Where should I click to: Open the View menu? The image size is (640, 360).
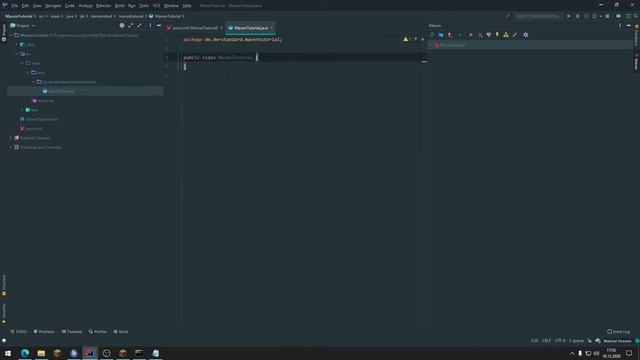(37, 6)
